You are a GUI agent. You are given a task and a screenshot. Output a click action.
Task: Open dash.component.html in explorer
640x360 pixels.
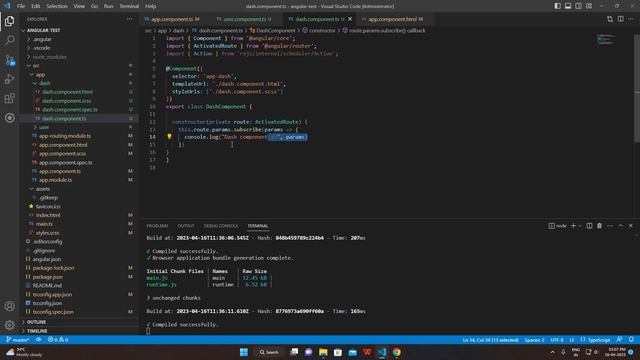(x=67, y=92)
